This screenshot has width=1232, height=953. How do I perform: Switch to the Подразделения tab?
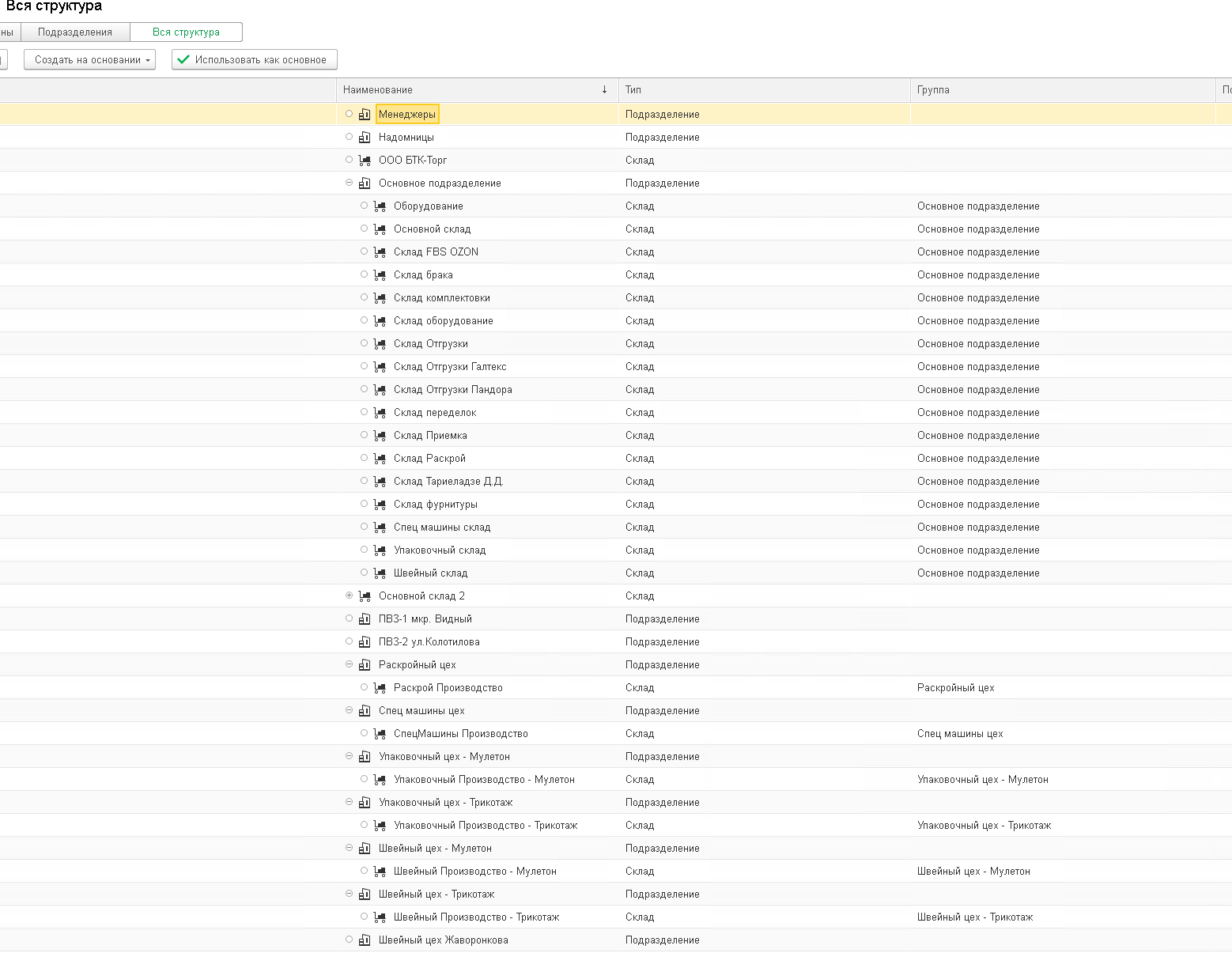click(75, 32)
